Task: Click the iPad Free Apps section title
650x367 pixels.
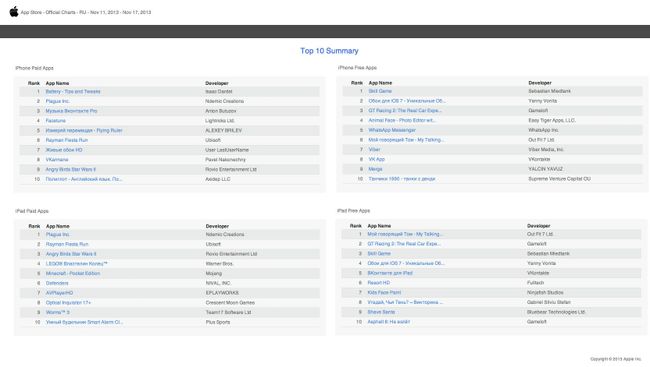Action: coord(354,211)
